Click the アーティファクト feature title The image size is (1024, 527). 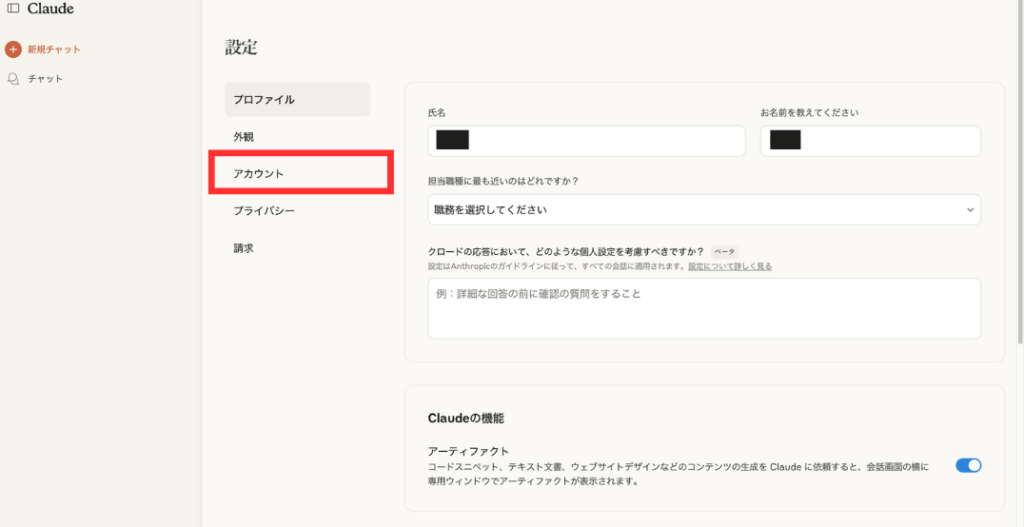pyautogui.click(x=468, y=452)
